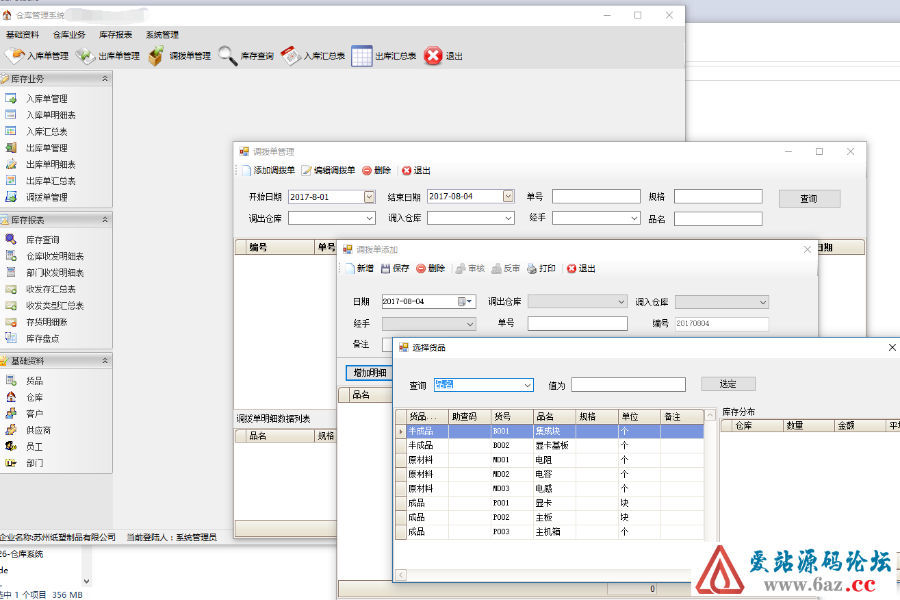Open 调拨单管理 in the main toolbar
This screenshot has width=900, height=600.
point(179,56)
